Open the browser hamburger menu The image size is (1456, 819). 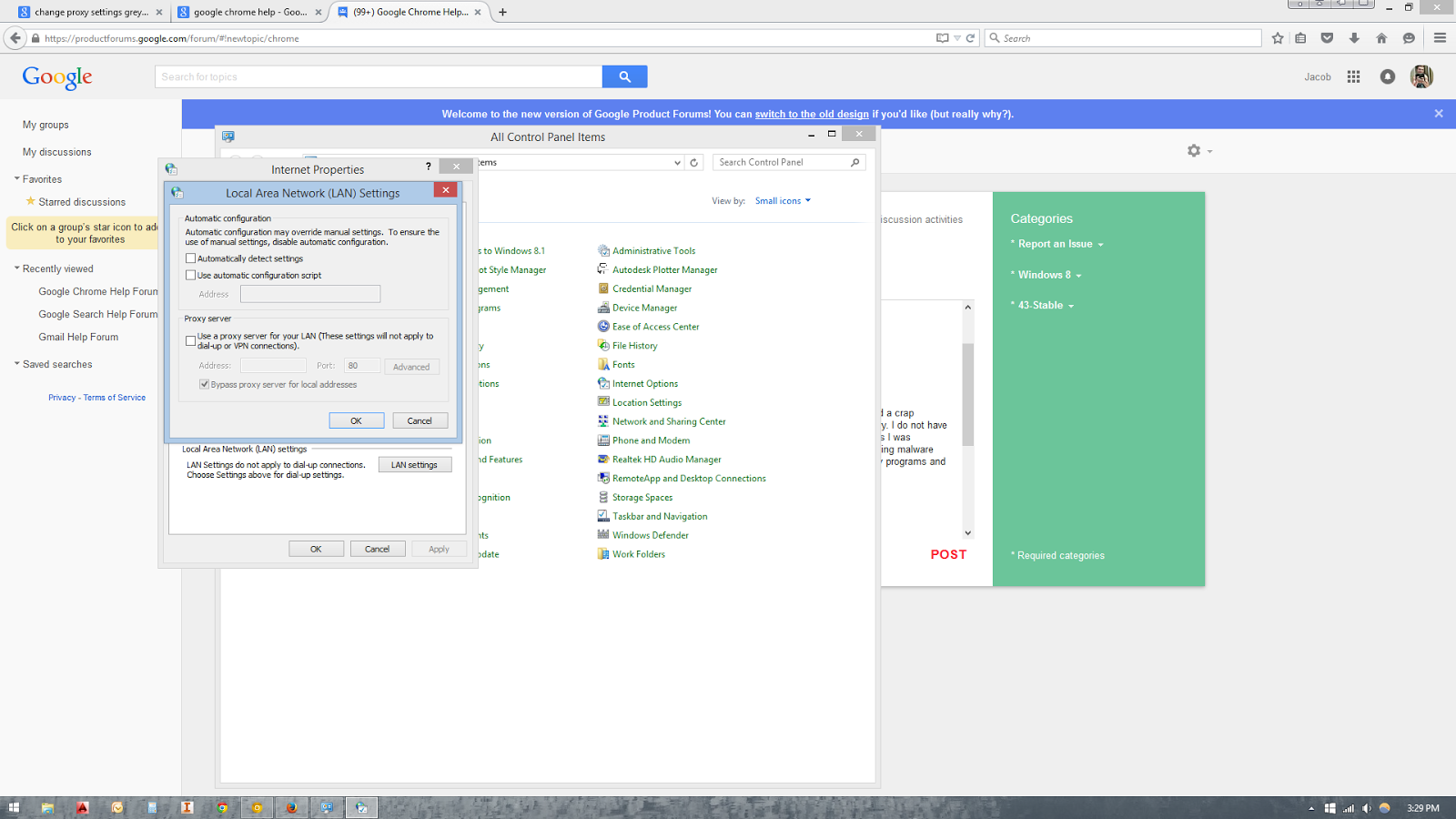point(1440,38)
